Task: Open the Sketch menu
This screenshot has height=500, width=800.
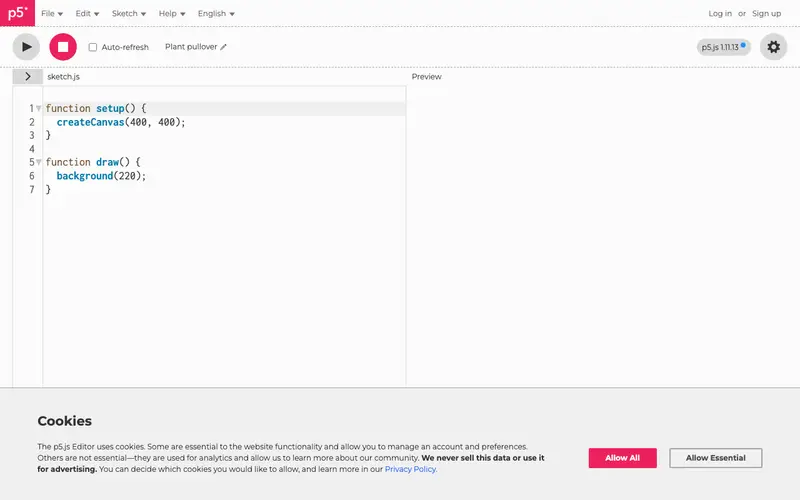Action: 129,14
